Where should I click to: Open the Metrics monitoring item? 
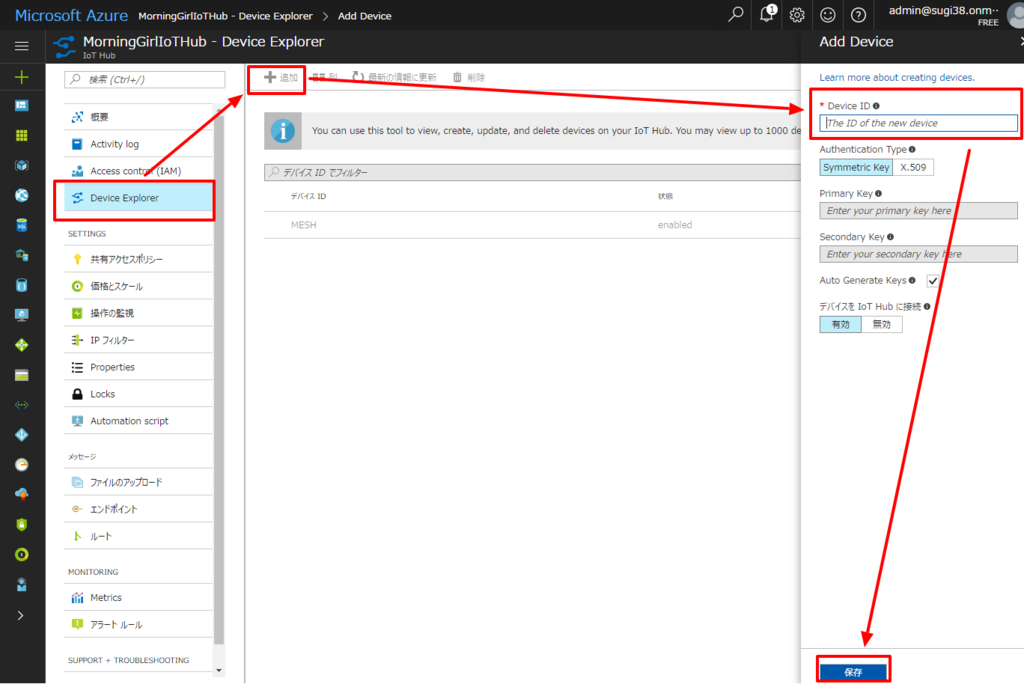[138, 598]
